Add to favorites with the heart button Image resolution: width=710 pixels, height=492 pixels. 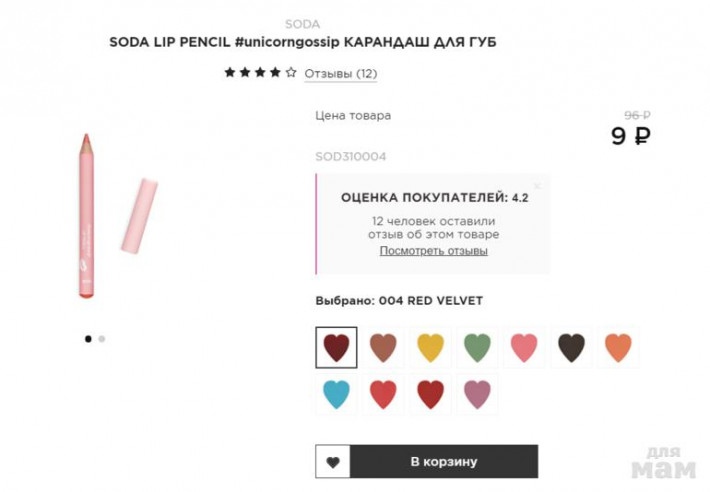pos(332,462)
